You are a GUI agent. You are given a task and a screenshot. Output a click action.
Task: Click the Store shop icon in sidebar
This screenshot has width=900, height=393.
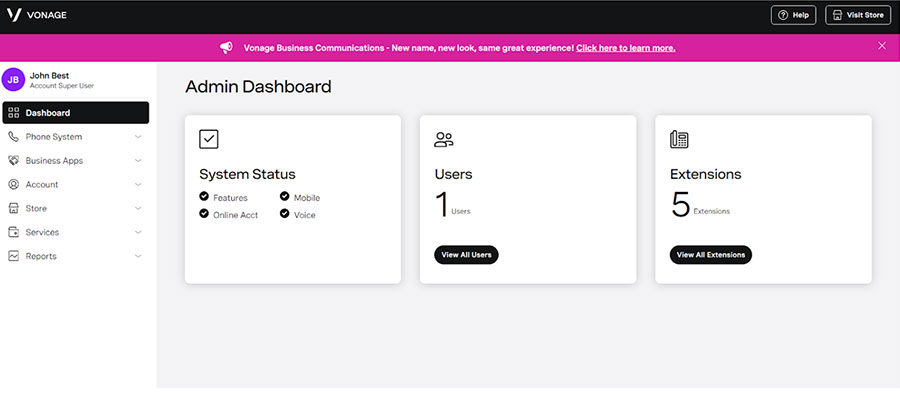(x=14, y=208)
